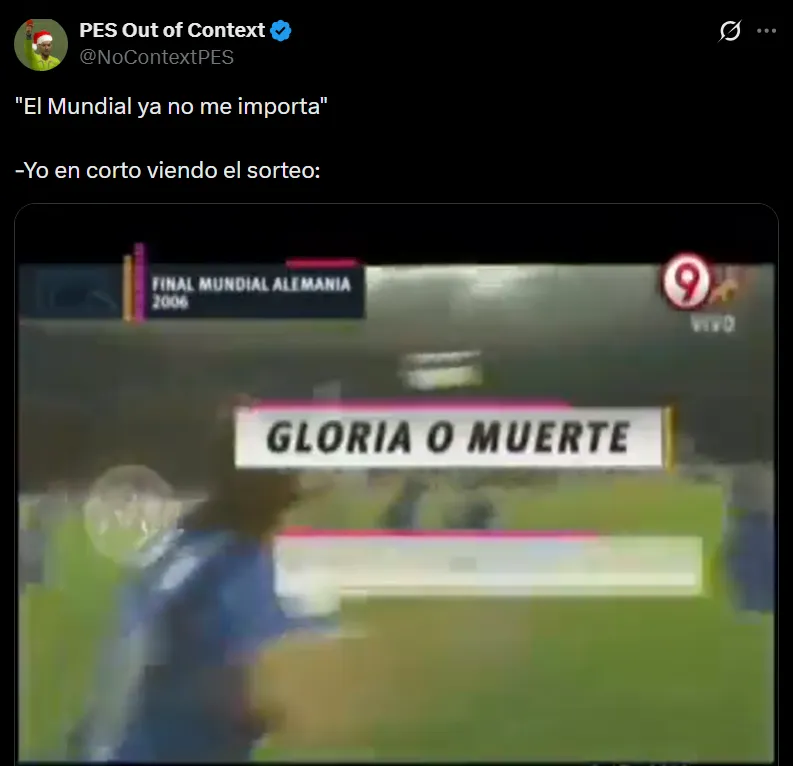
Task: Play the embedded World Cup video
Action: pyautogui.click(x=396, y=484)
